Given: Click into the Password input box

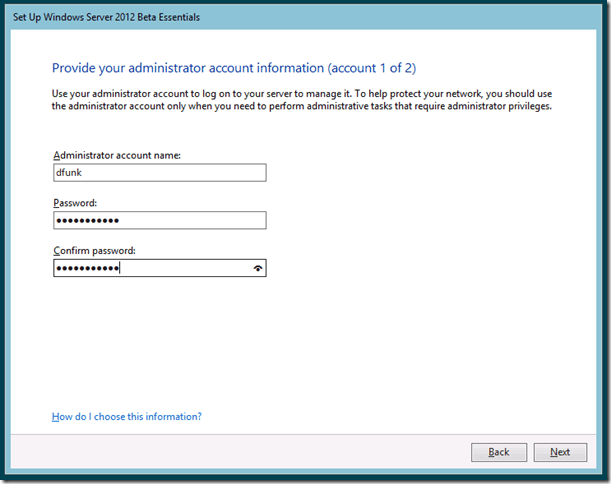Looking at the screenshot, I should [159, 220].
